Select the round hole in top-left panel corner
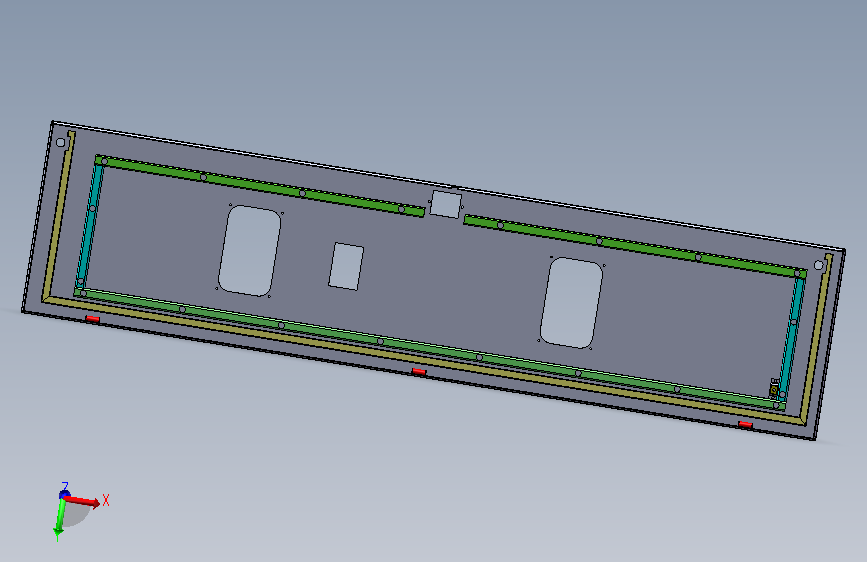The image size is (867, 562). tap(61, 143)
